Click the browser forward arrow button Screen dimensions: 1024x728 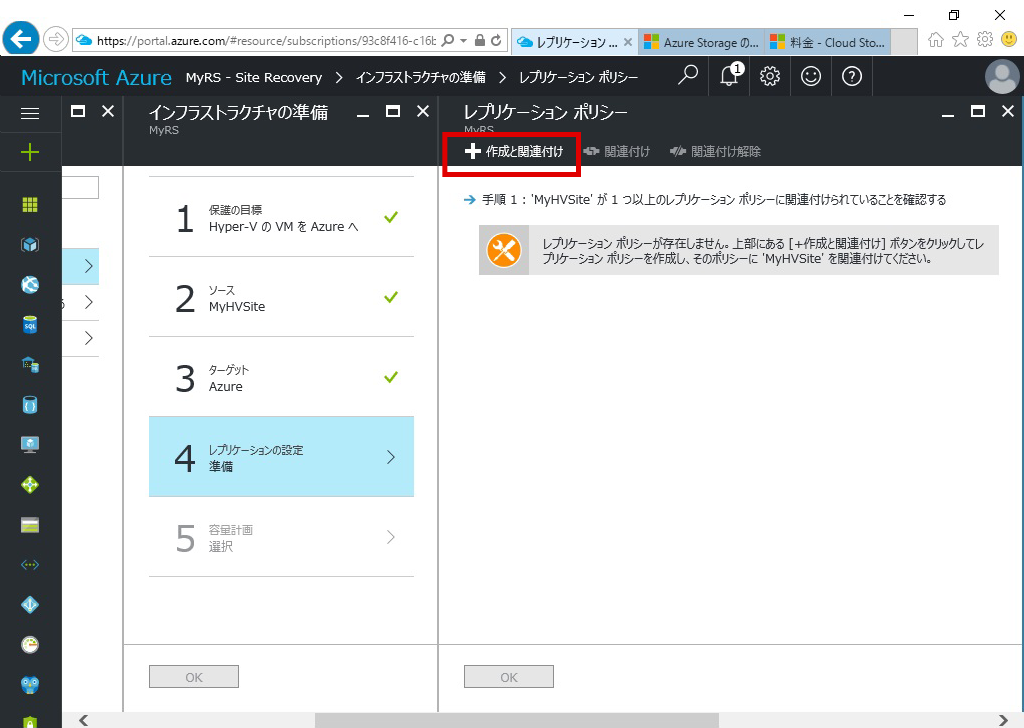tap(56, 40)
